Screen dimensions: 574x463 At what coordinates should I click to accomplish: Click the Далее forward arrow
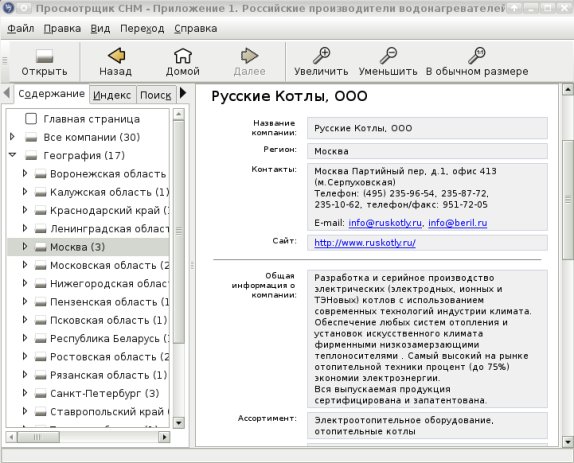click(249, 61)
